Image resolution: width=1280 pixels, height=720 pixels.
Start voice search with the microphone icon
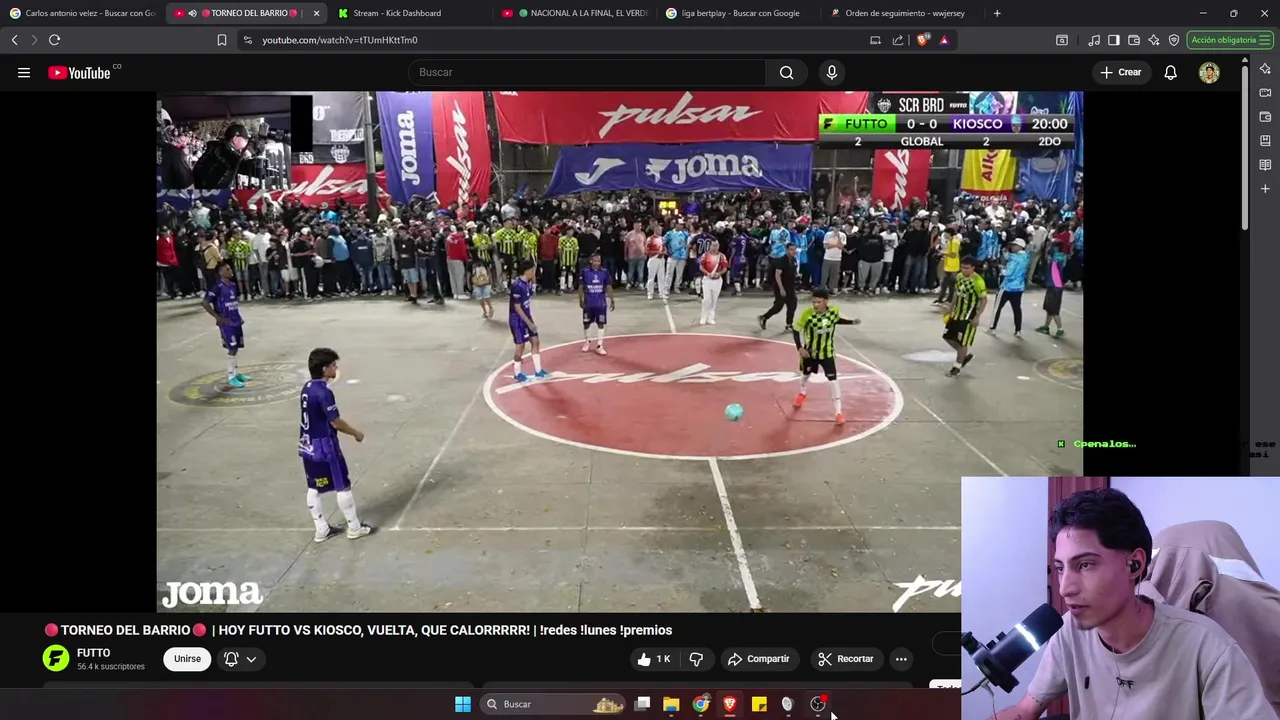pos(831,72)
